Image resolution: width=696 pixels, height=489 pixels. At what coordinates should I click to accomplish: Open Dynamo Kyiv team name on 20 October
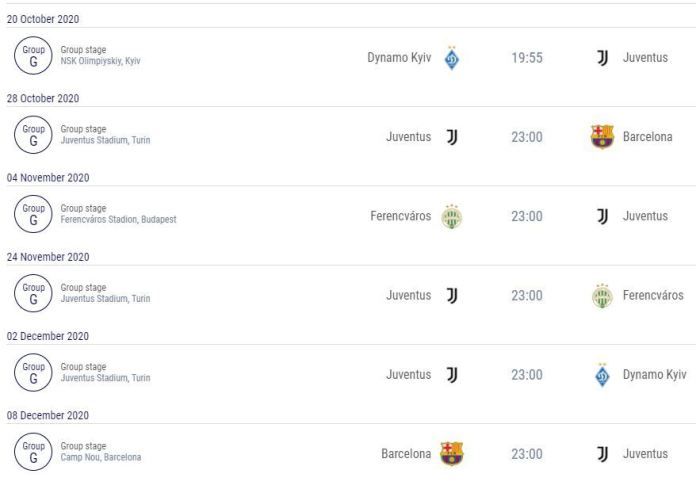(399, 58)
